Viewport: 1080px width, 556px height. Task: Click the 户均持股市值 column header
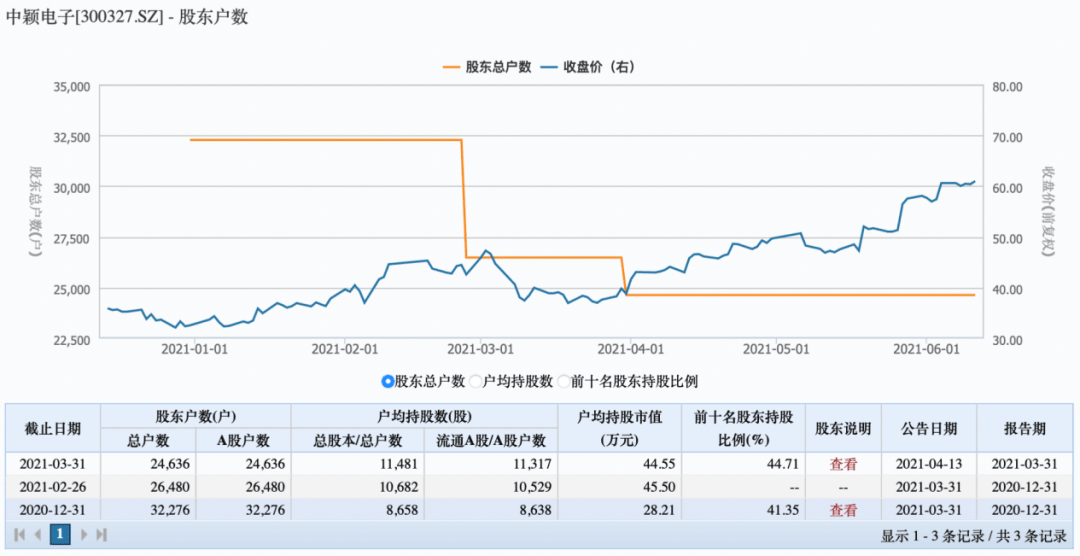point(619,428)
